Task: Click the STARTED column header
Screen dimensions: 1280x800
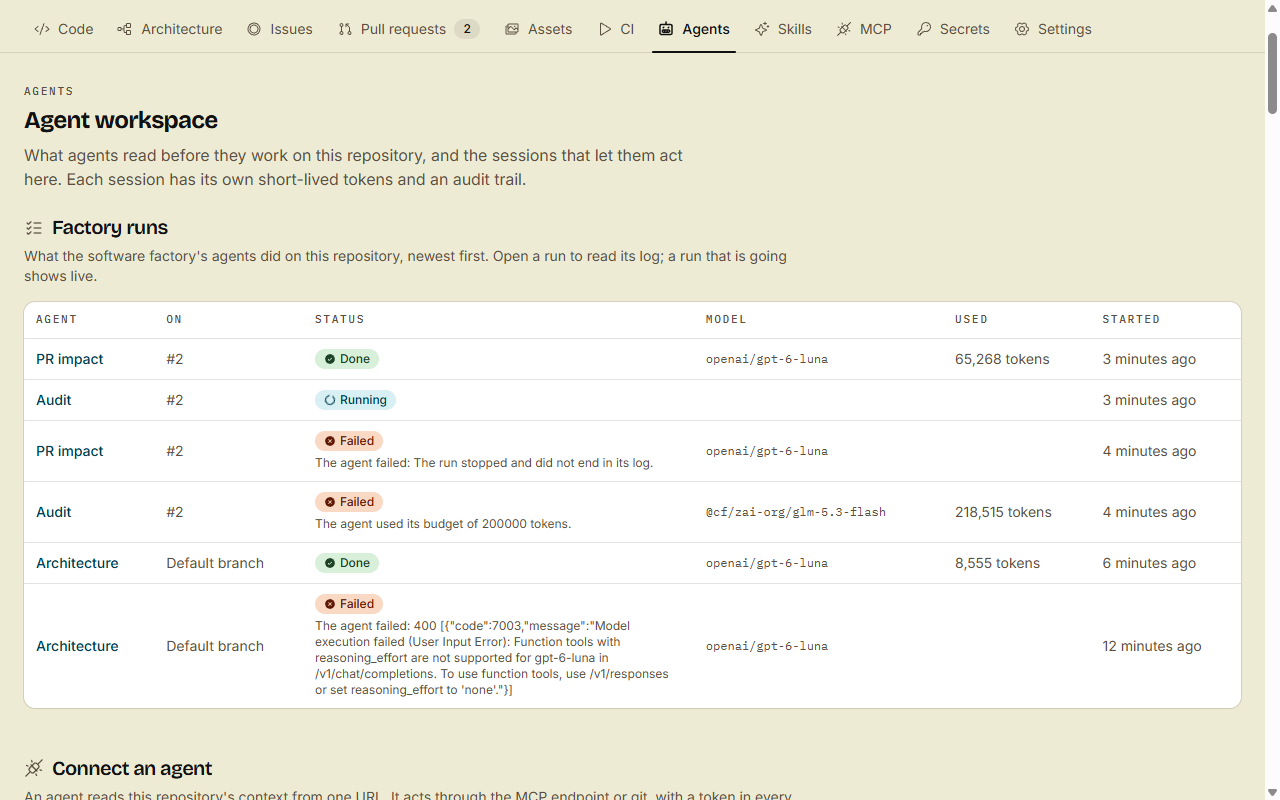Action: click(x=1131, y=320)
